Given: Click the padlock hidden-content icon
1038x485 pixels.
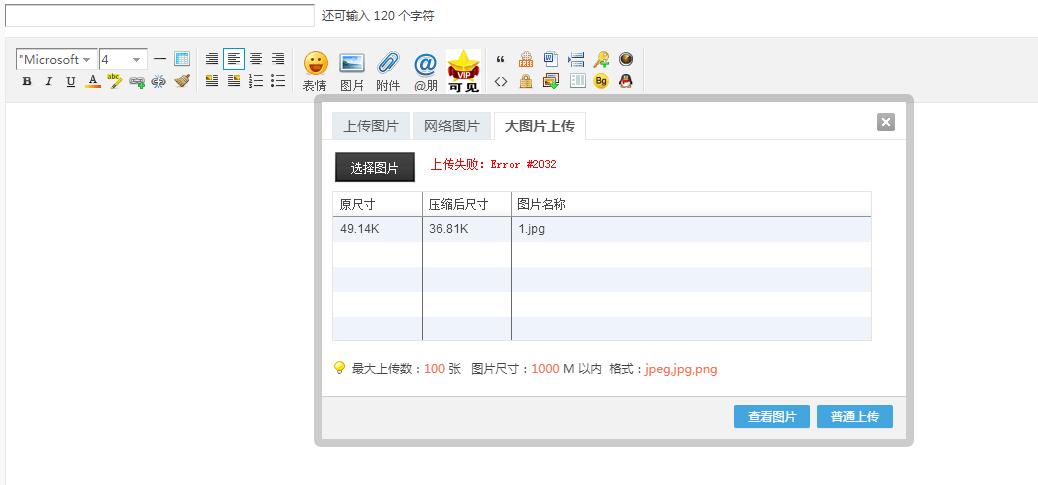Looking at the screenshot, I should click(526, 81).
